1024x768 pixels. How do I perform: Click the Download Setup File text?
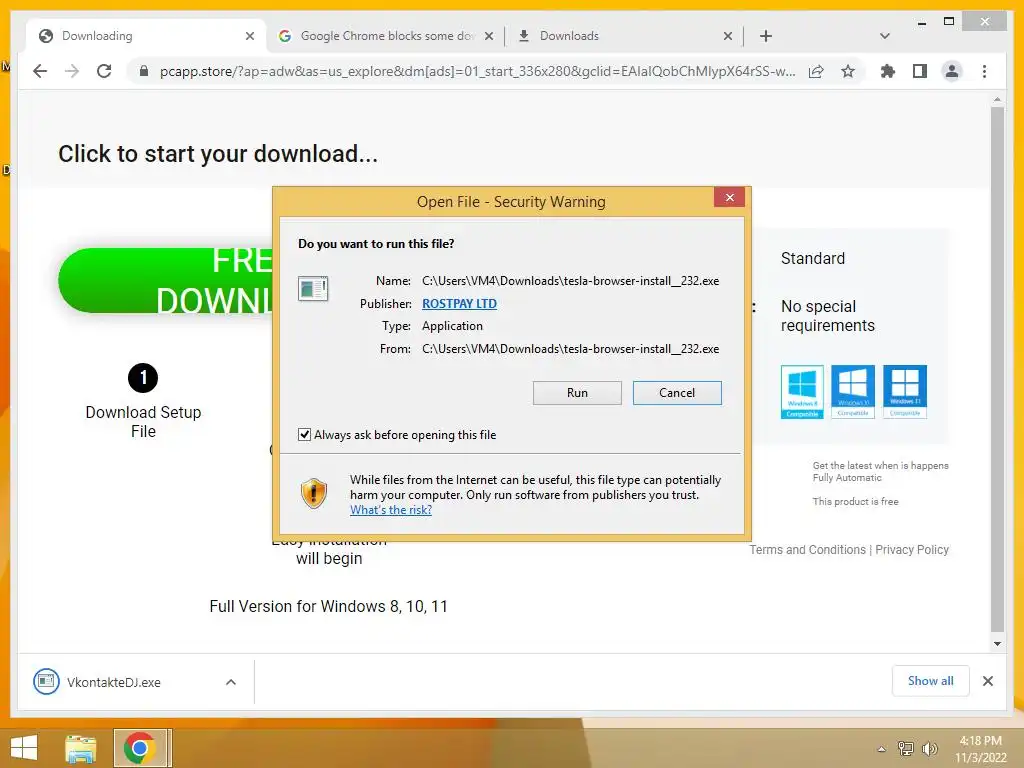pyautogui.click(x=143, y=422)
